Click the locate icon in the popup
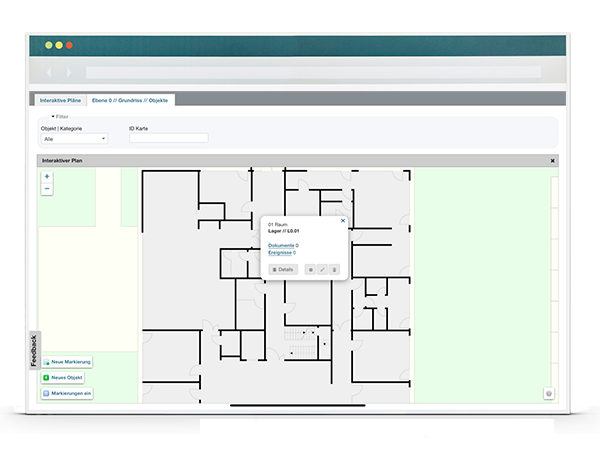 [310, 269]
